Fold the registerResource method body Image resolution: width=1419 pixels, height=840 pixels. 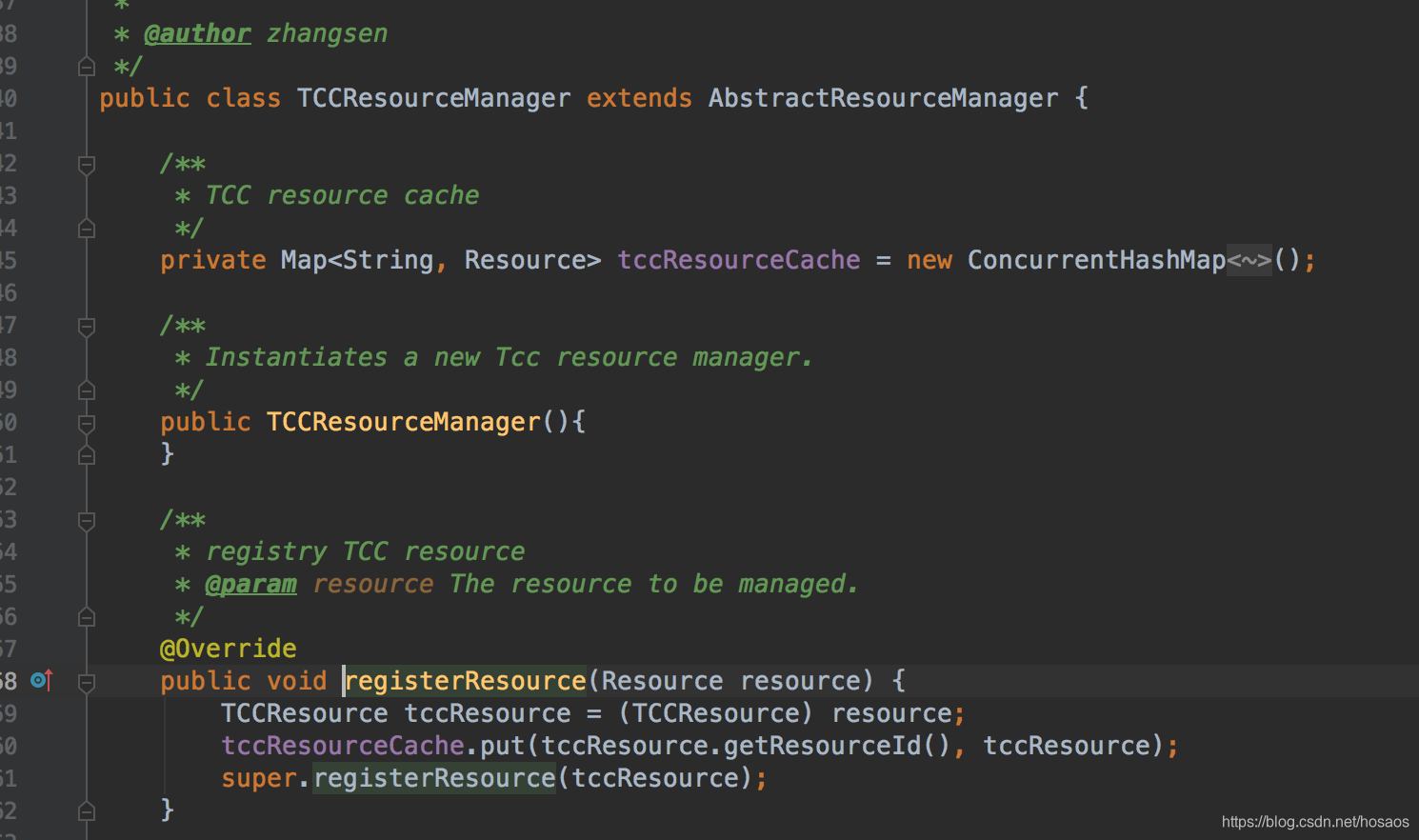coord(87,682)
